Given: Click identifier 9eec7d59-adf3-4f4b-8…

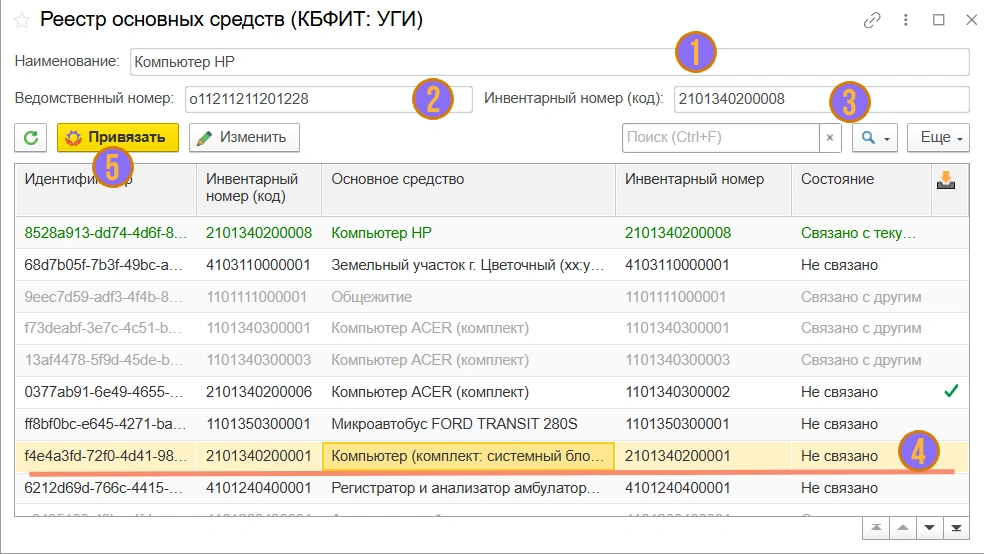Looking at the screenshot, I should point(104,297).
